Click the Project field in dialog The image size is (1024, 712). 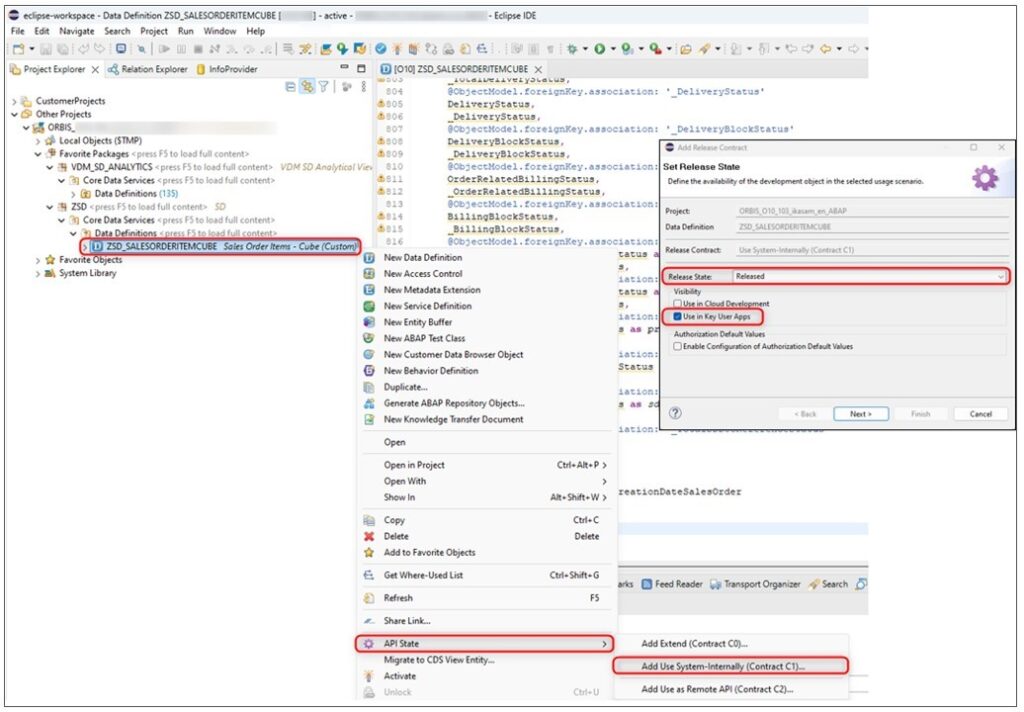[872, 212]
